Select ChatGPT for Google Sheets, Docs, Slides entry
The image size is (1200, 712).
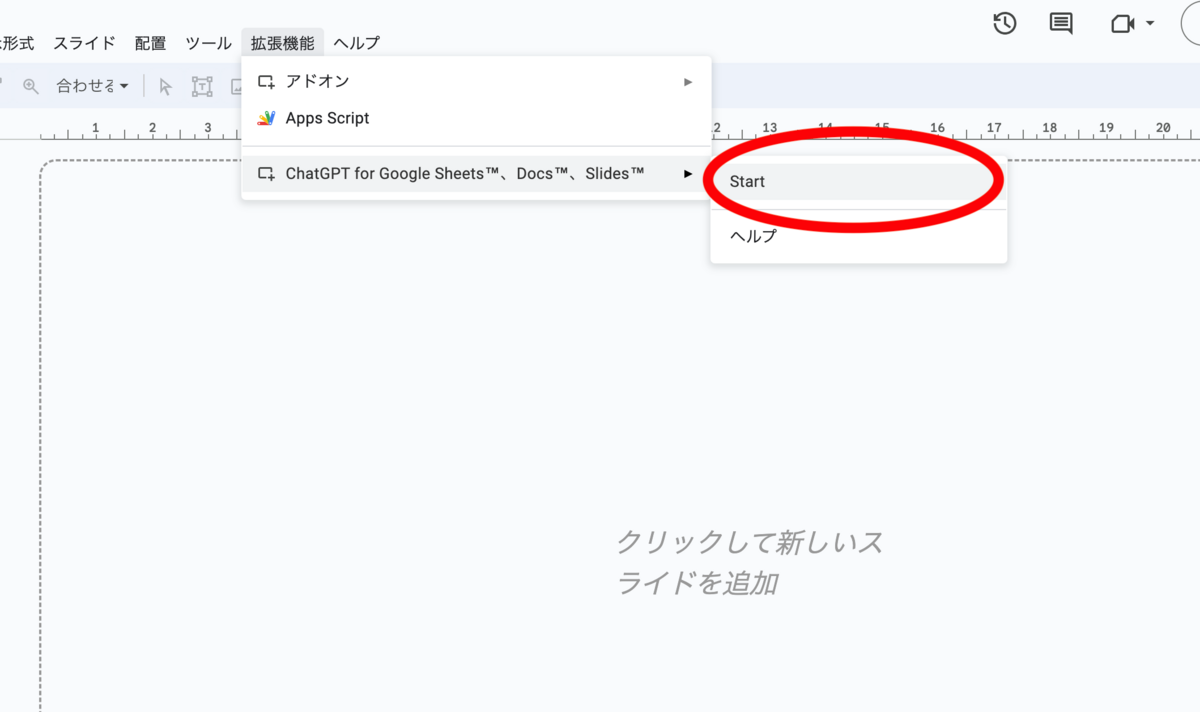click(476, 174)
